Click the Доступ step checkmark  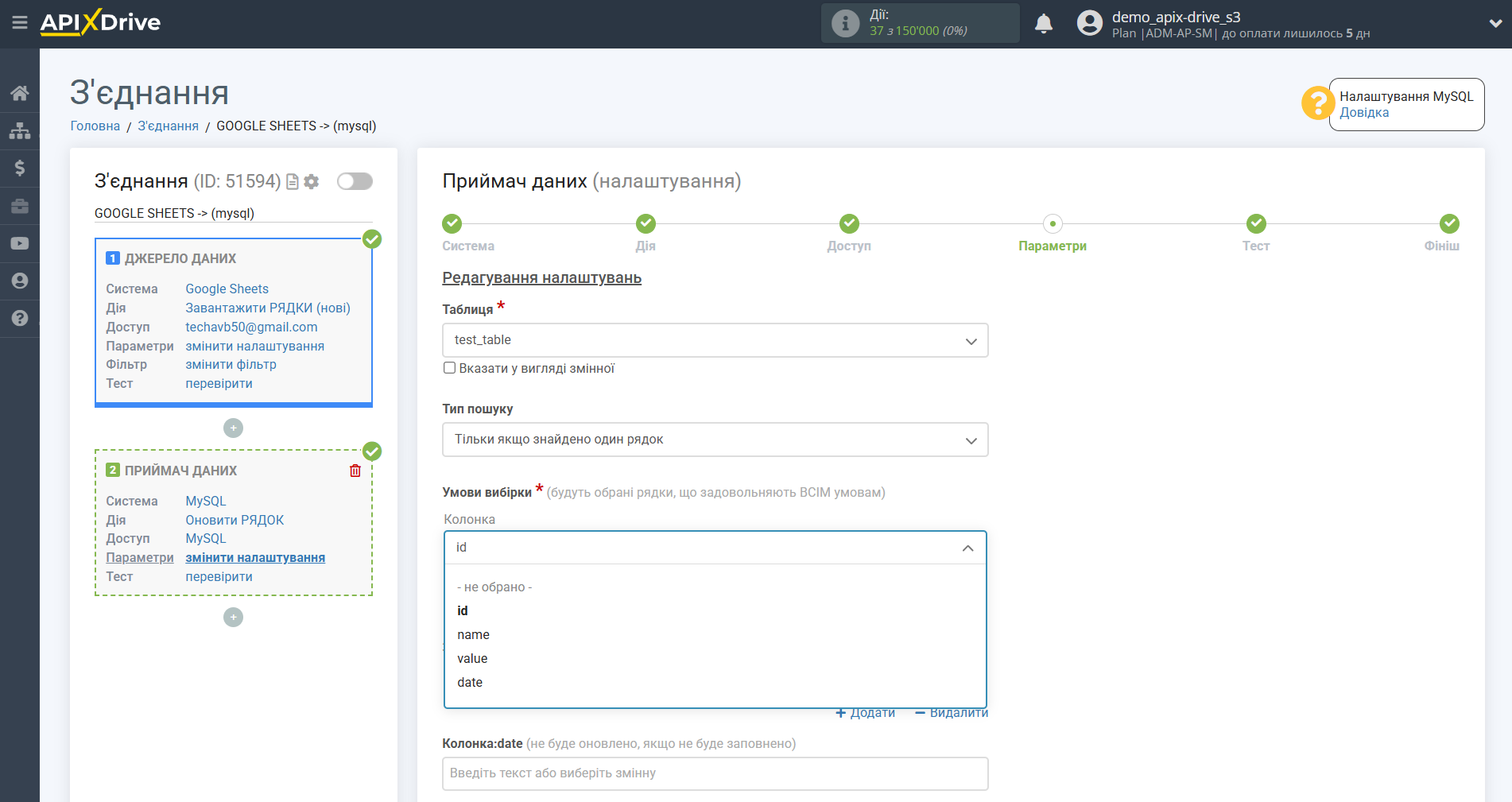coord(849,223)
